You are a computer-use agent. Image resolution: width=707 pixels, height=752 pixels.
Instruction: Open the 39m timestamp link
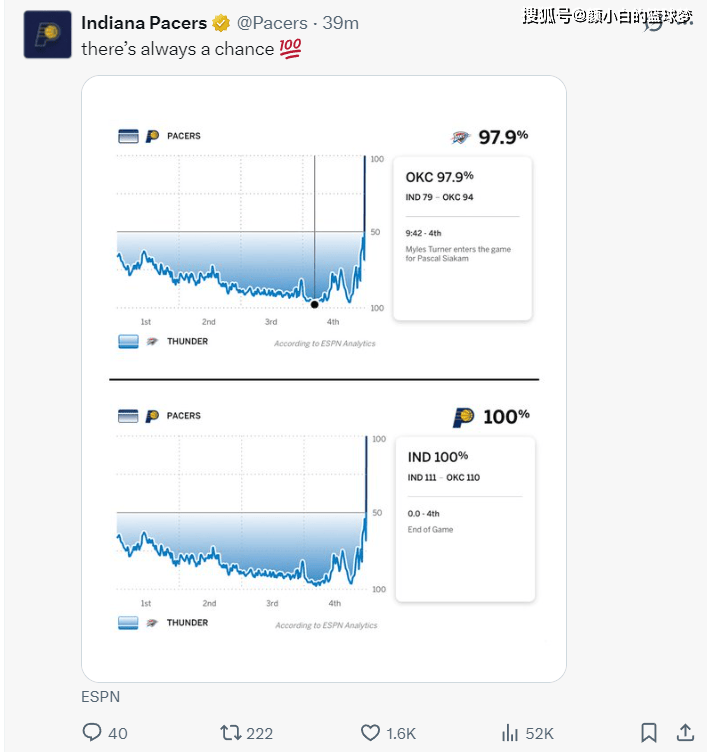tap(341, 23)
